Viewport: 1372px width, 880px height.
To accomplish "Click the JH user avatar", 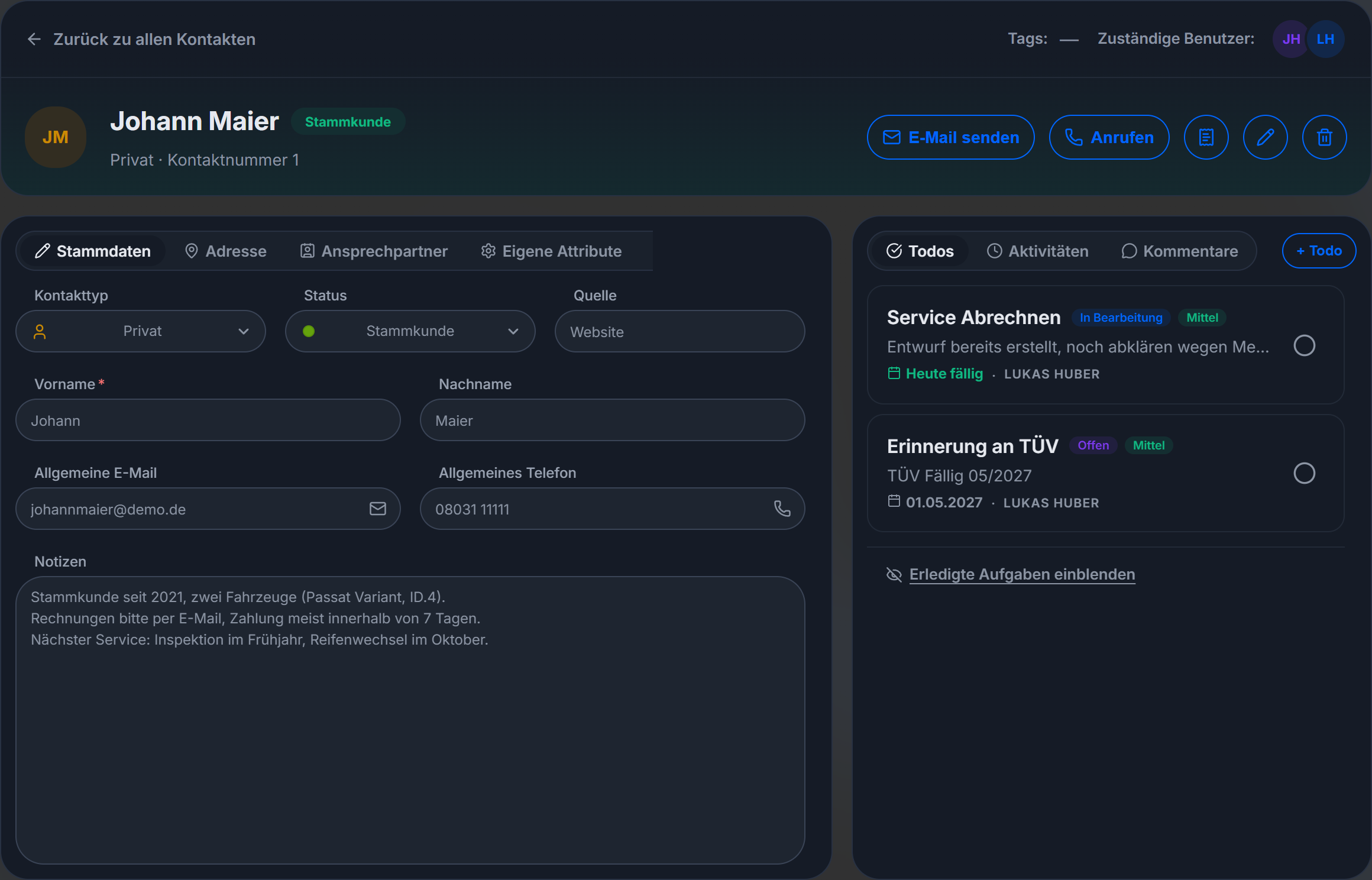I will (x=1291, y=39).
